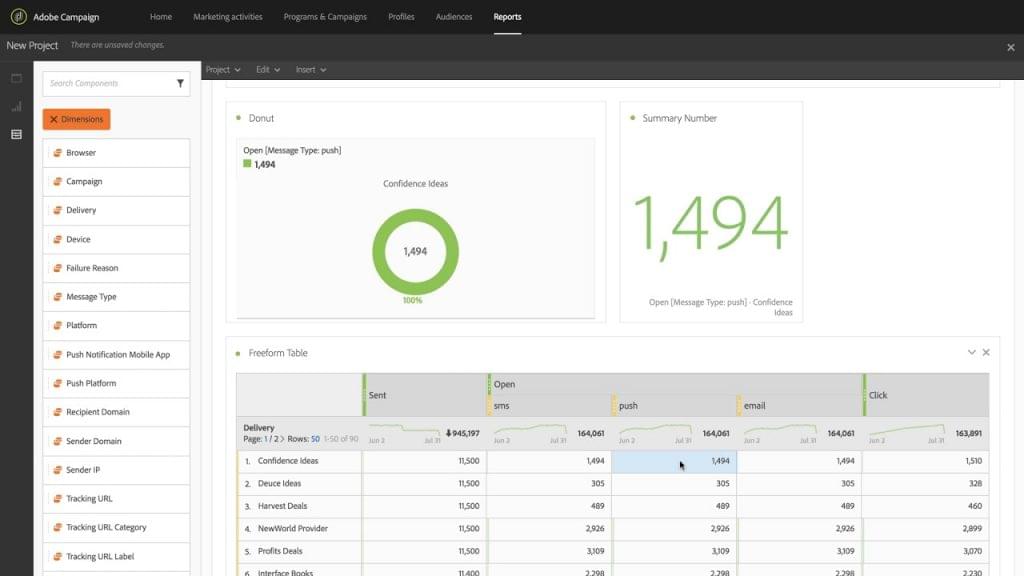Select the Deuce Ideas row label

click(280, 484)
